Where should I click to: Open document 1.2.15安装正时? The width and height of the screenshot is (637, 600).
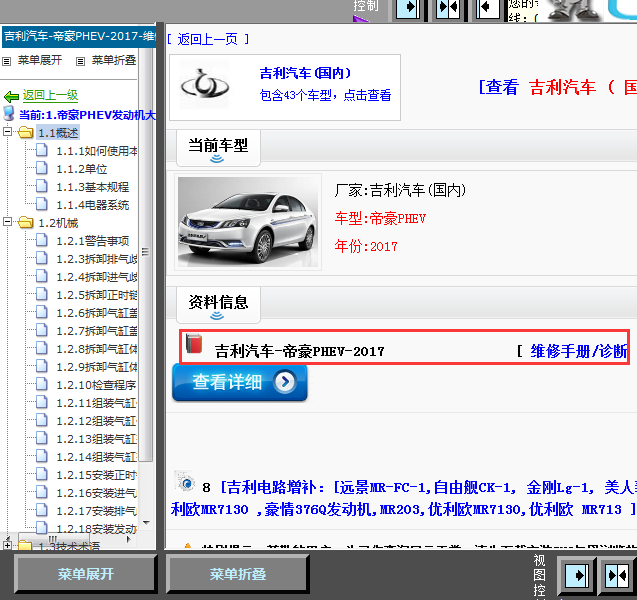point(96,474)
